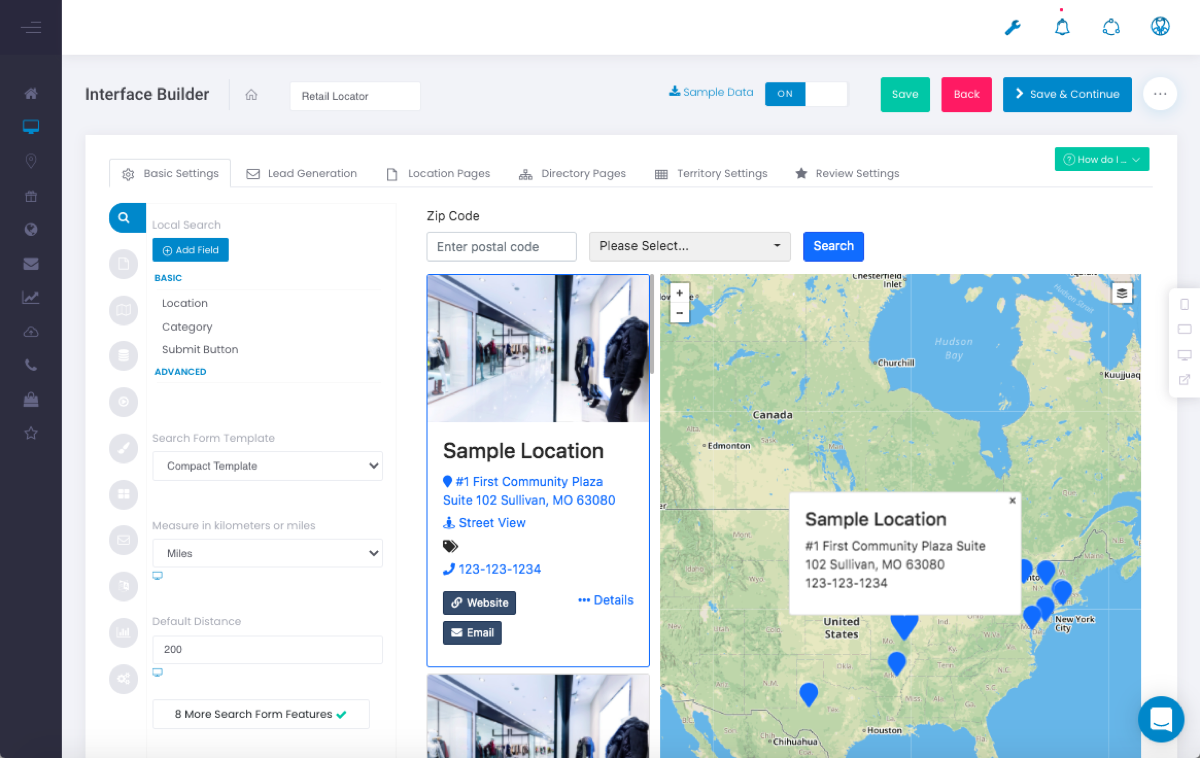1200x758 pixels.
Task: Click the phone icon in sidebar
Action: (x=30, y=364)
